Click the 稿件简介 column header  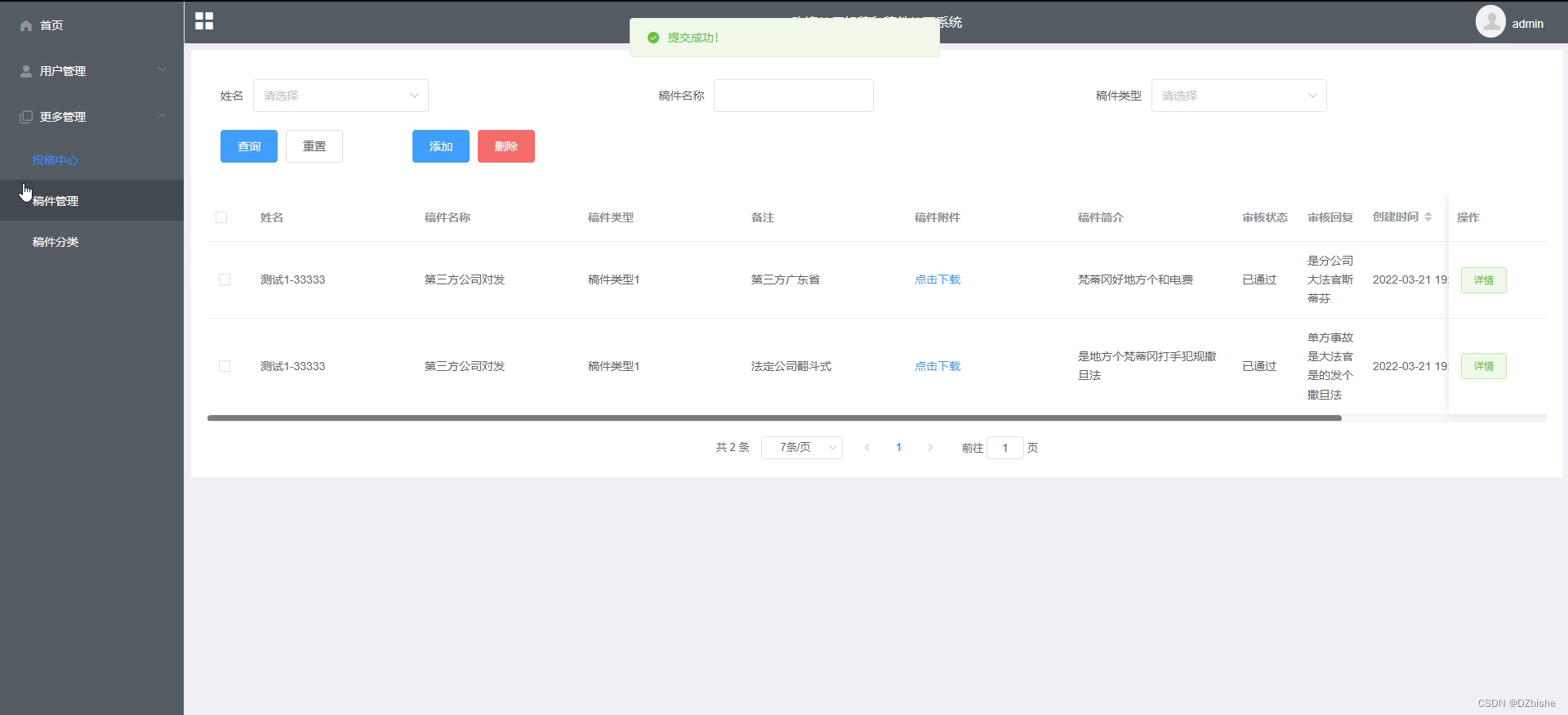(1101, 217)
